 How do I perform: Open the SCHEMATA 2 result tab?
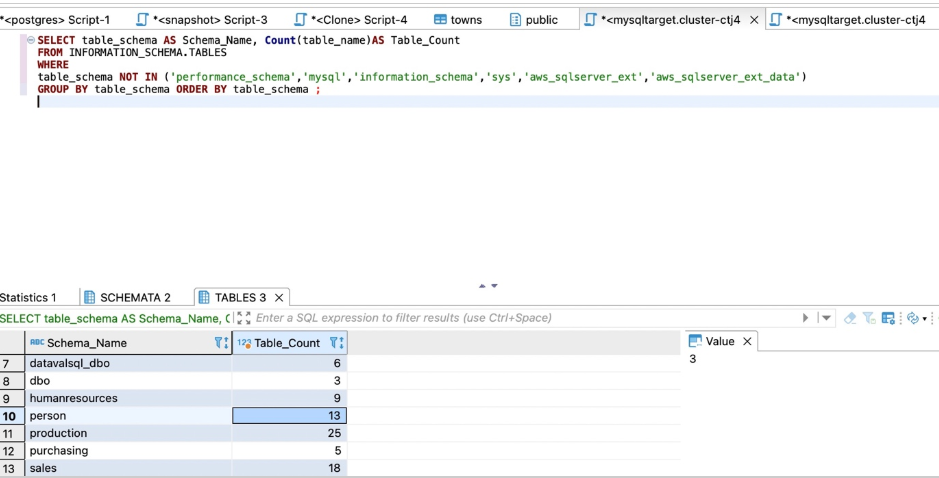pos(128,298)
